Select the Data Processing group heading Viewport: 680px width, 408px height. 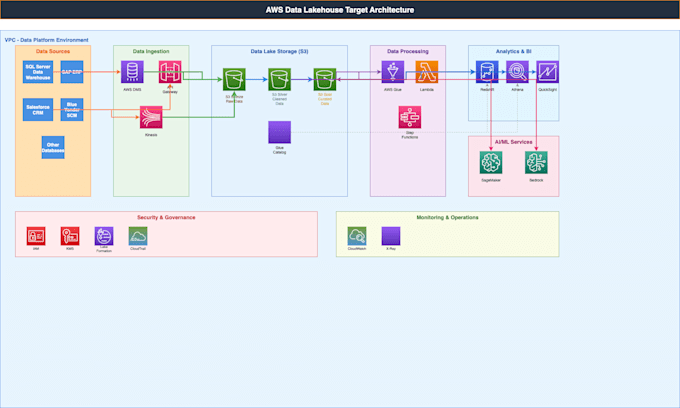coord(408,51)
